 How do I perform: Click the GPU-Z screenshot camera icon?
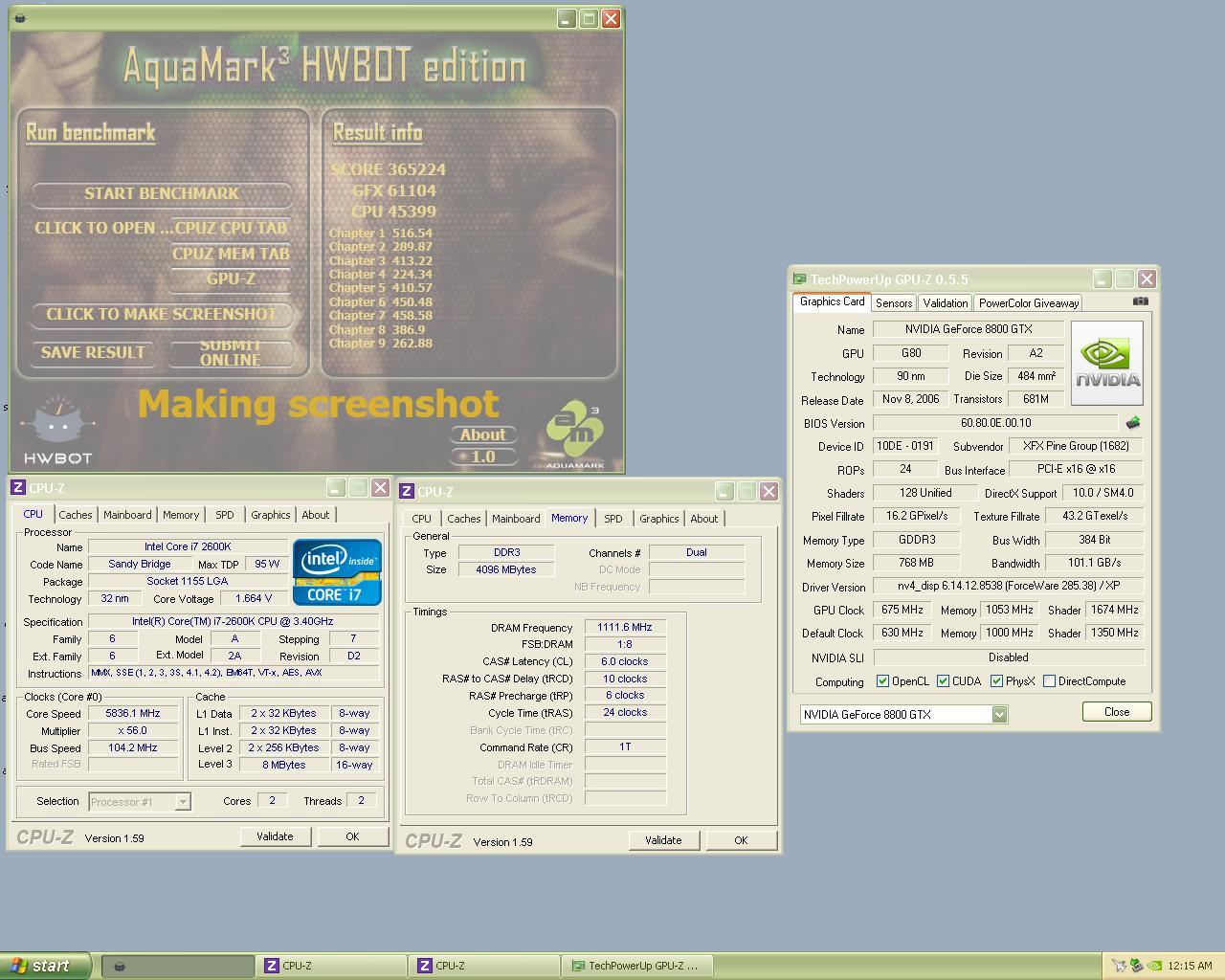pos(1140,301)
